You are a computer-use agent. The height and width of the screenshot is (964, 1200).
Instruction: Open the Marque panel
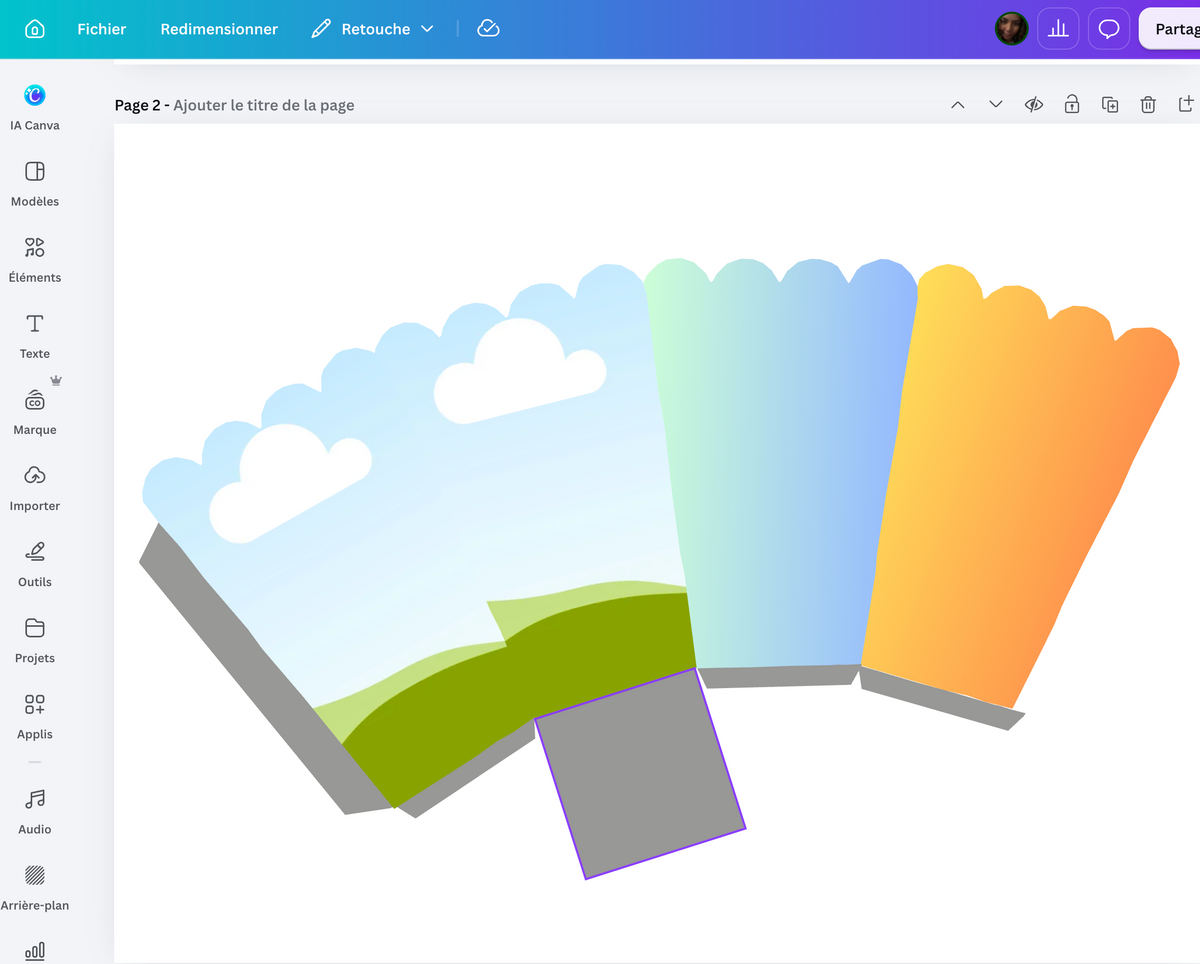pyautogui.click(x=35, y=411)
